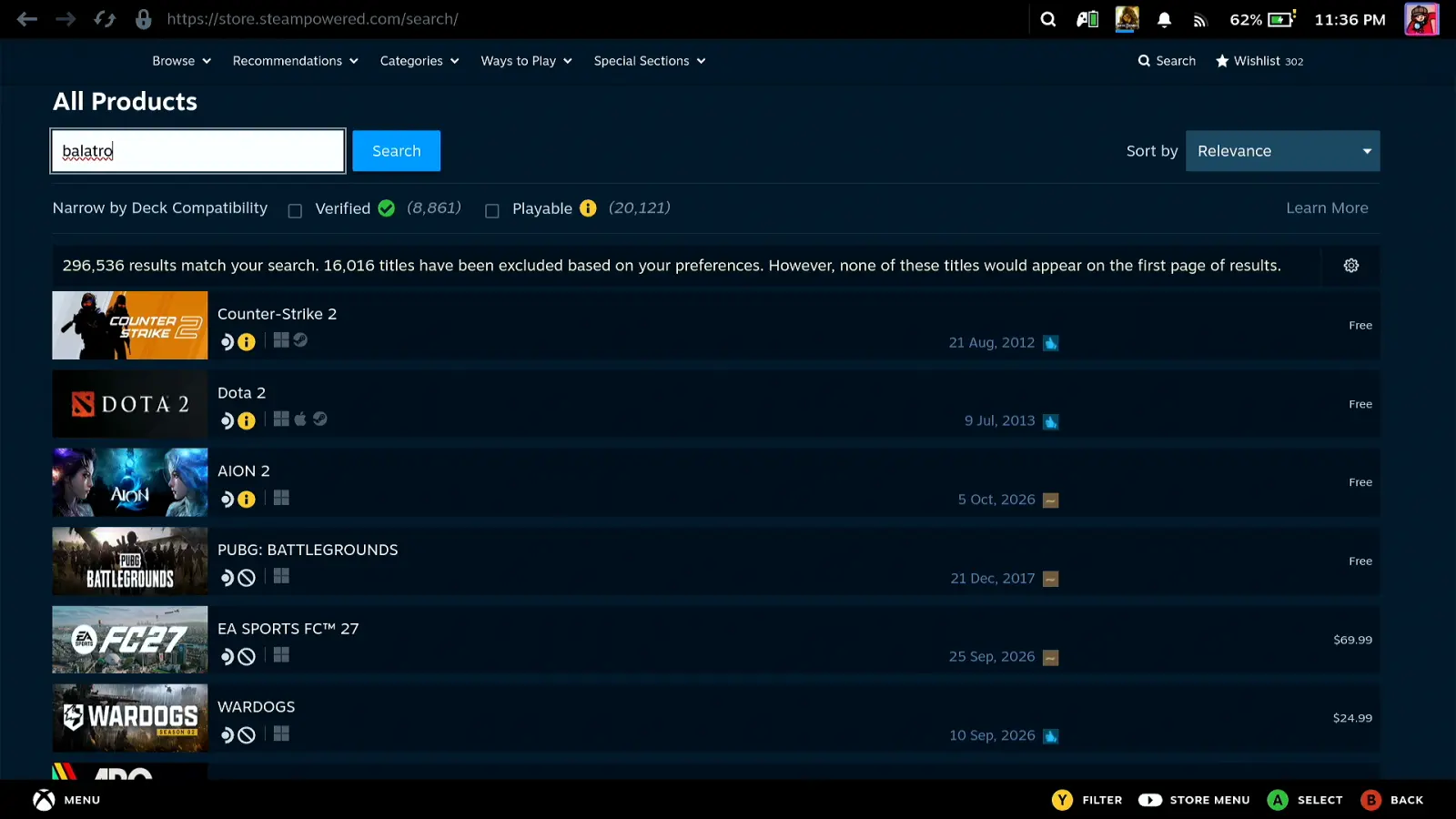
Task: Open the Counter-Strike 2 thumbnail
Action: pyautogui.click(x=130, y=325)
